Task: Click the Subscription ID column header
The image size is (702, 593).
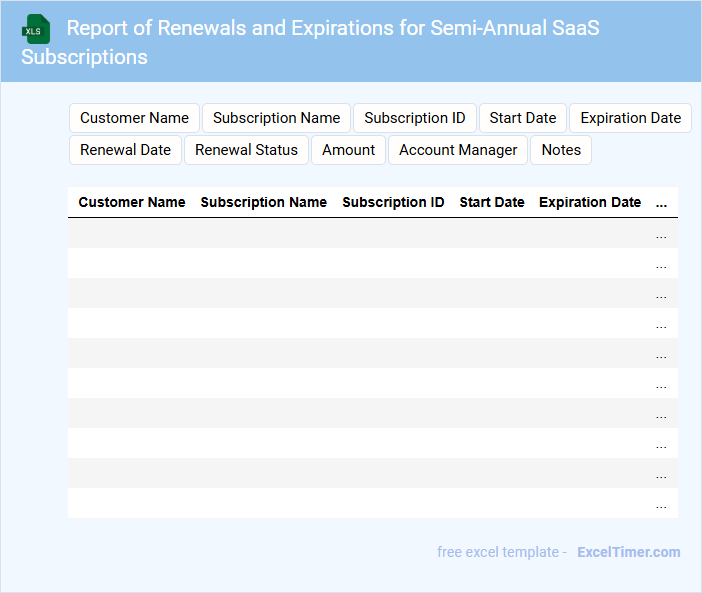Action: [393, 202]
